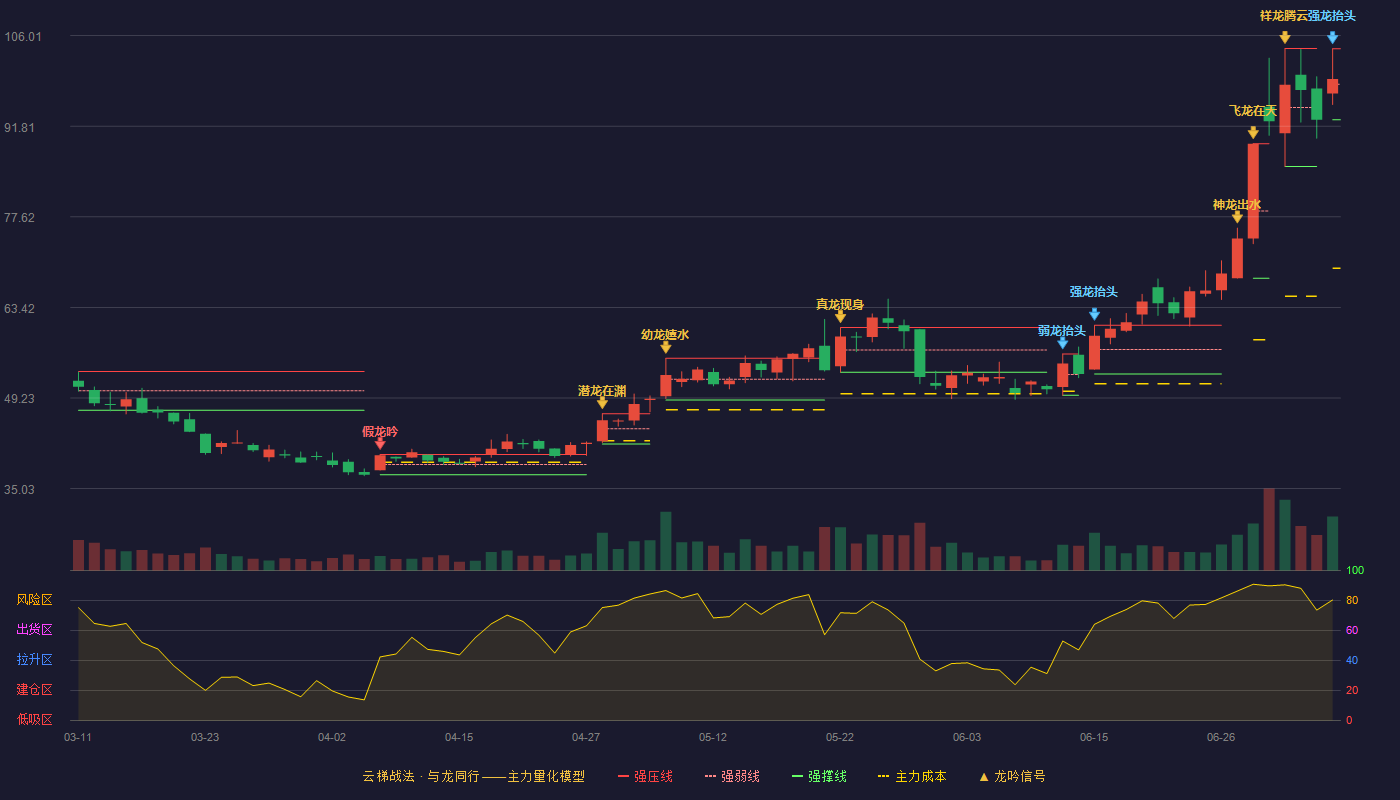Select 强龙抬头 marker beside 祥龙腾云
1400x800 pixels.
[x=1332, y=38]
